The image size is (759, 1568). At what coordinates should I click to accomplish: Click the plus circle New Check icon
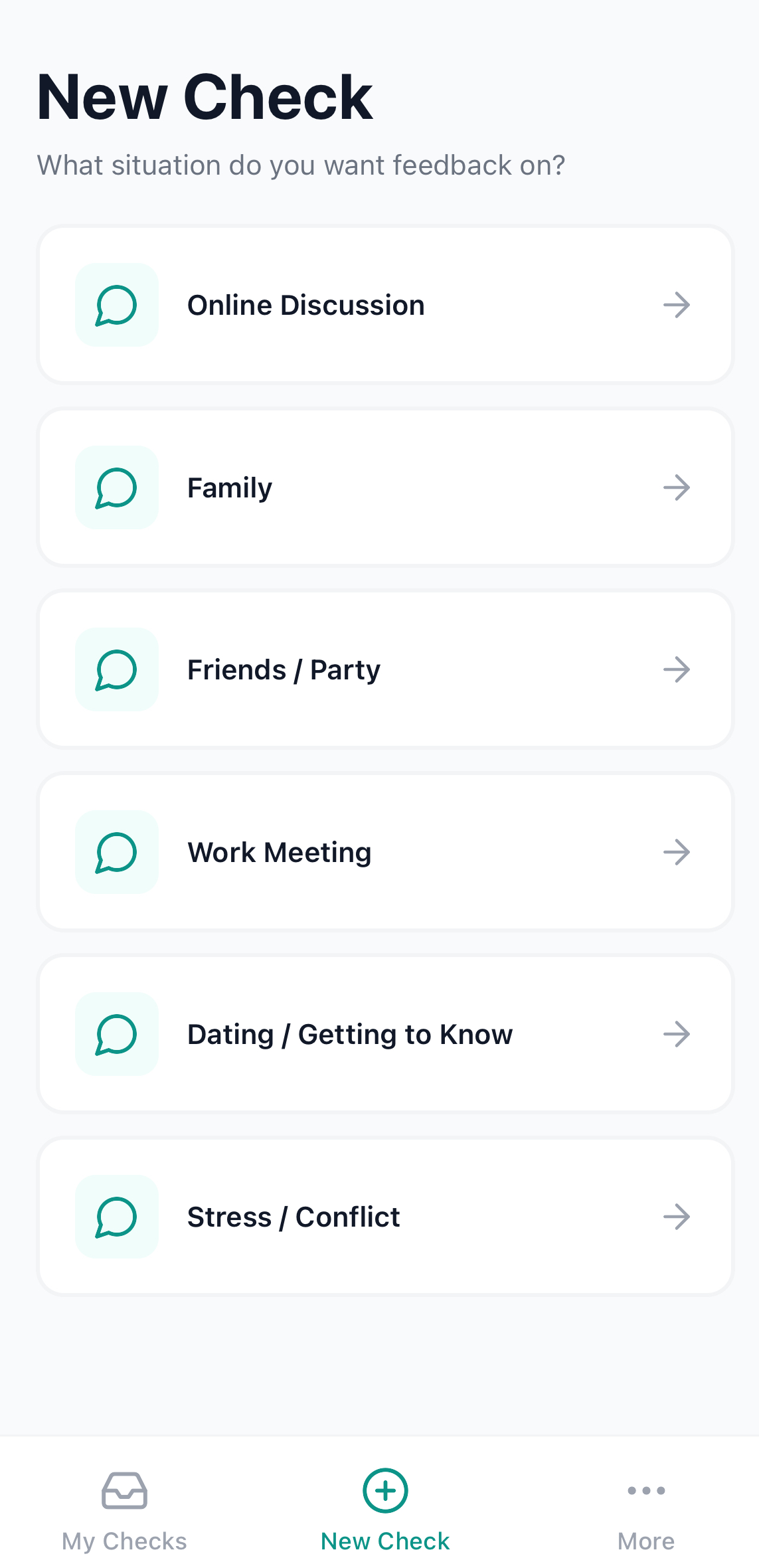(x=385, y=1491)
